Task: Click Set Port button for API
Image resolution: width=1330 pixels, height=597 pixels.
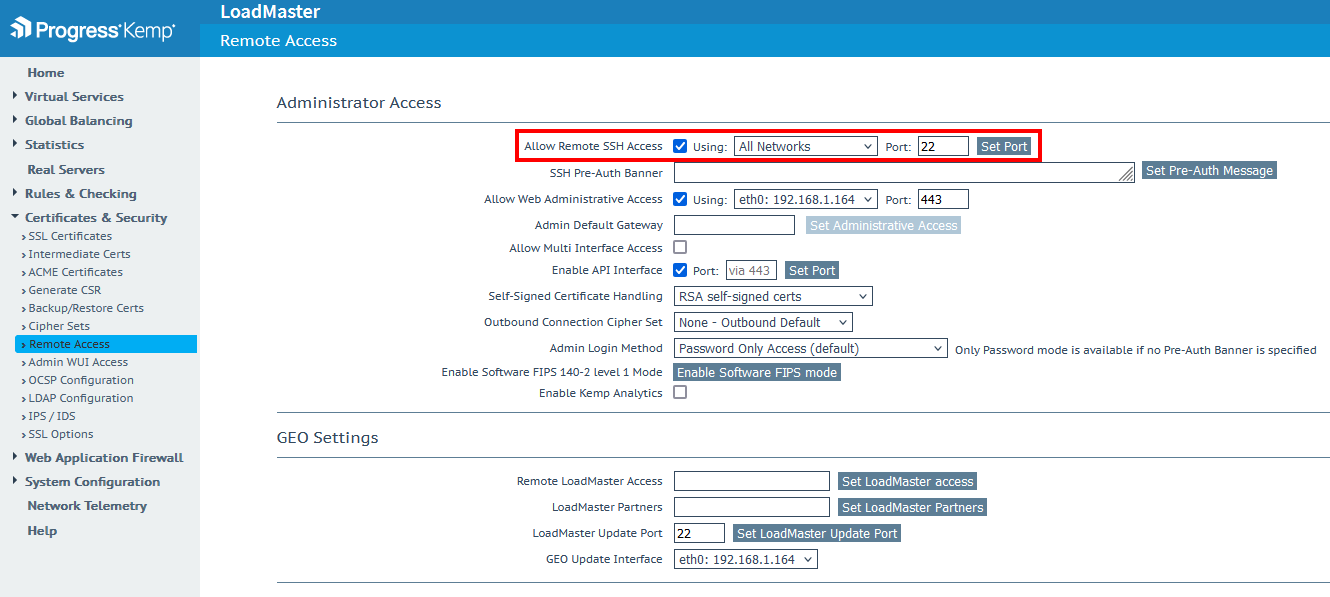Action: [x=812, y=270]
